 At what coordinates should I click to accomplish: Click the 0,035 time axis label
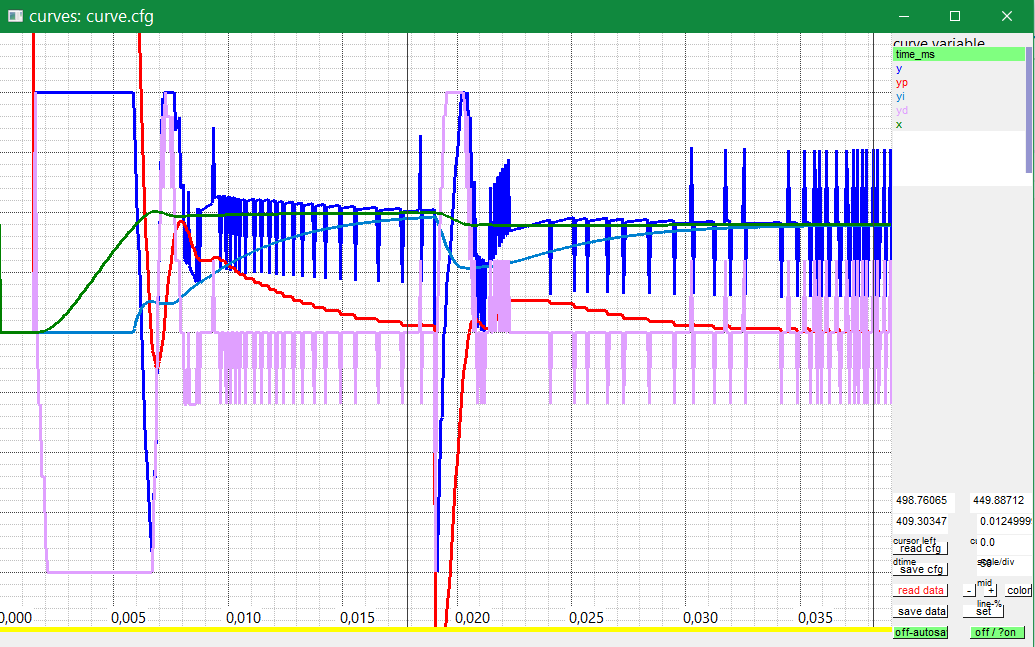pos(815,618)
